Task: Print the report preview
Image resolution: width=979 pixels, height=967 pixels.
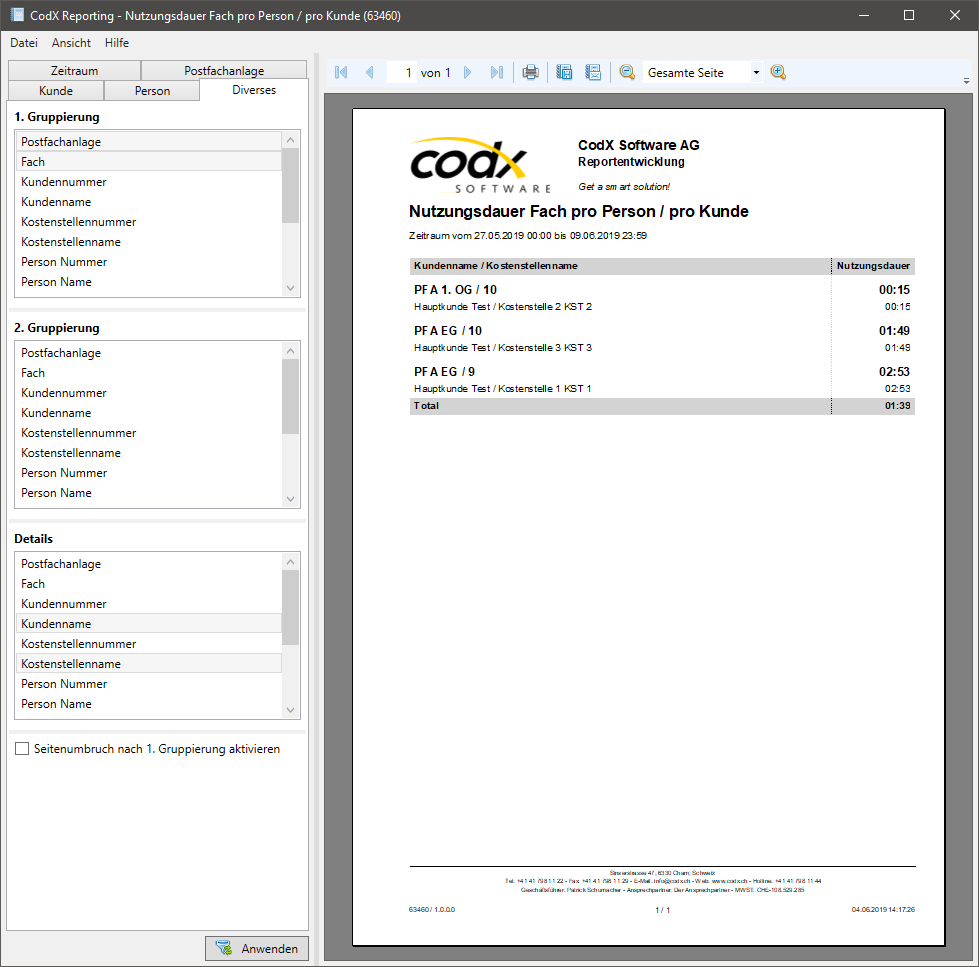Action: click(x=530, y=72)
